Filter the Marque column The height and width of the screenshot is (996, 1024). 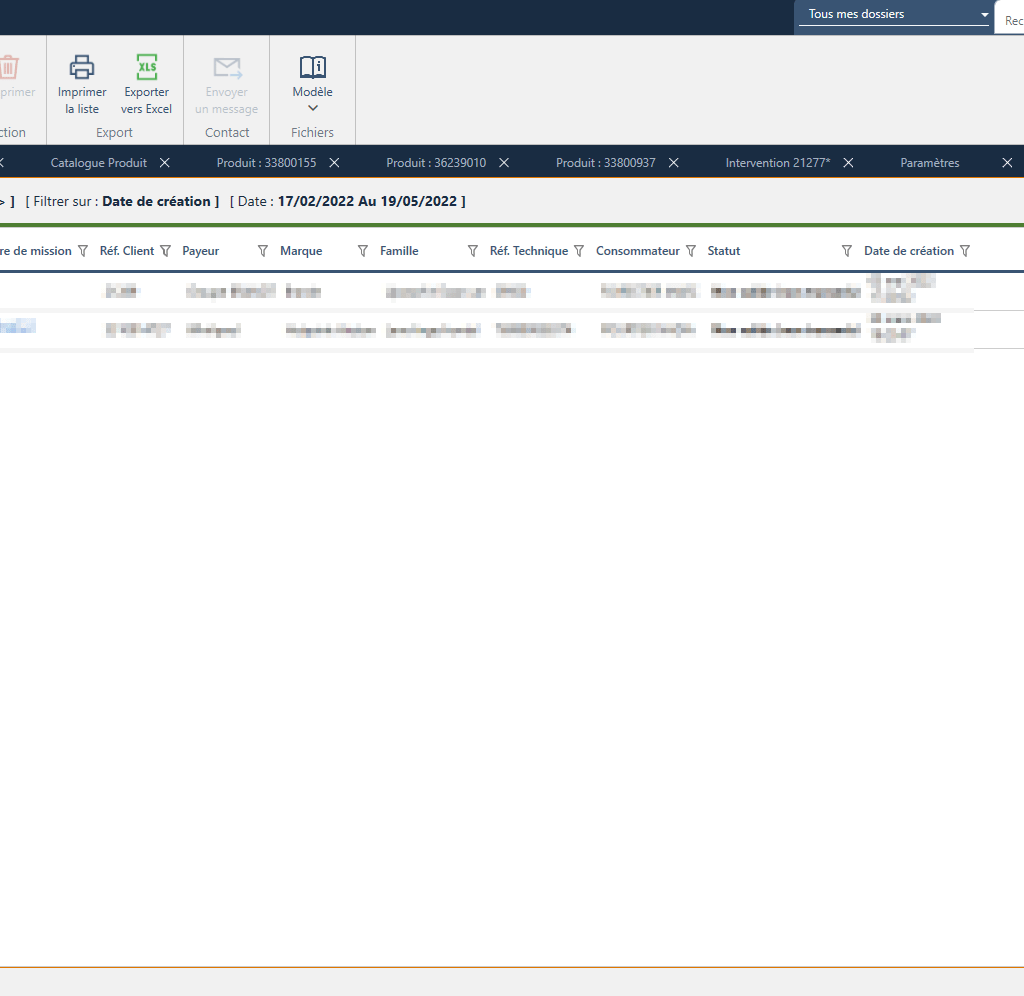pyautogui.click(x=363, y=251)
